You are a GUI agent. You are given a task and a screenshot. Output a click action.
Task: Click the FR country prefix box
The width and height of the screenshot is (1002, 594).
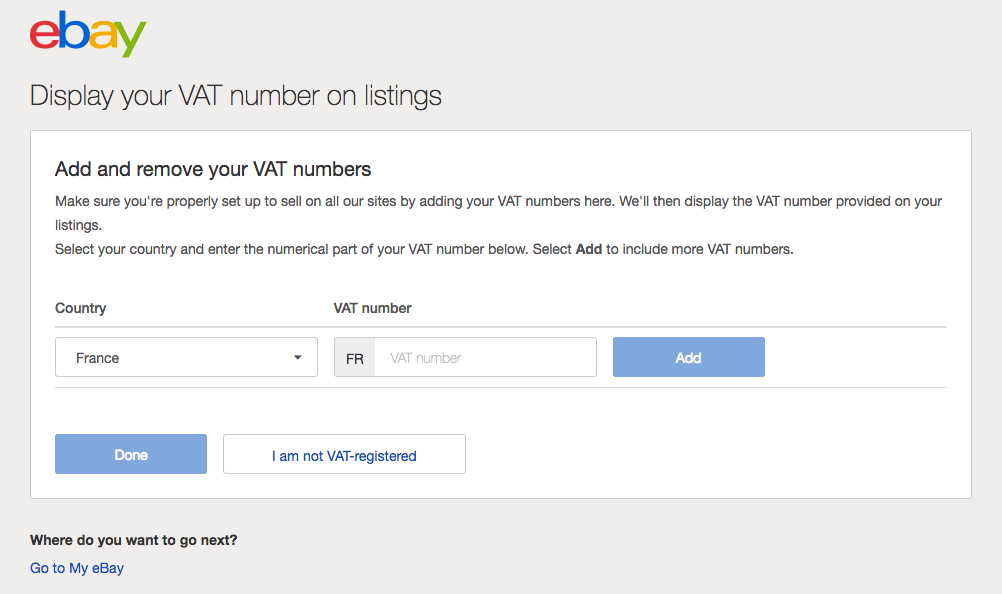[355, 358]
